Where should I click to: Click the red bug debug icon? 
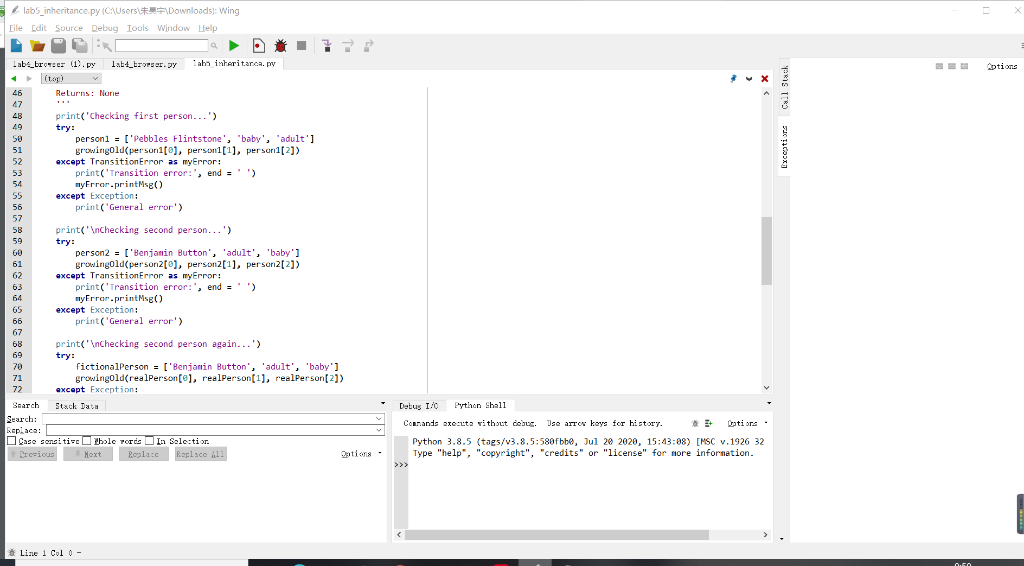tap(280, 46)
